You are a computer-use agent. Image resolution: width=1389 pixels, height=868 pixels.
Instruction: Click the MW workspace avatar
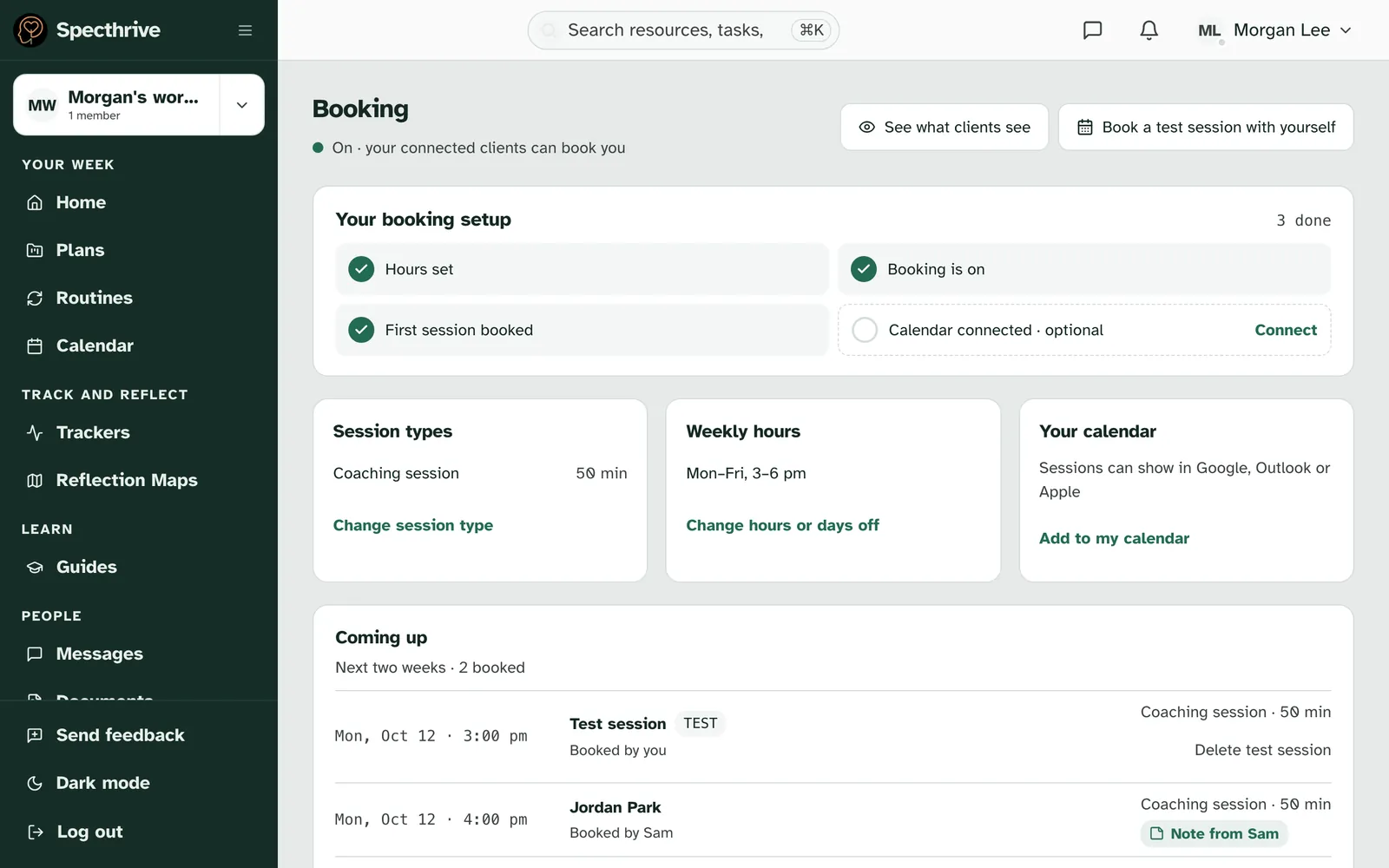tap(42, 105)
